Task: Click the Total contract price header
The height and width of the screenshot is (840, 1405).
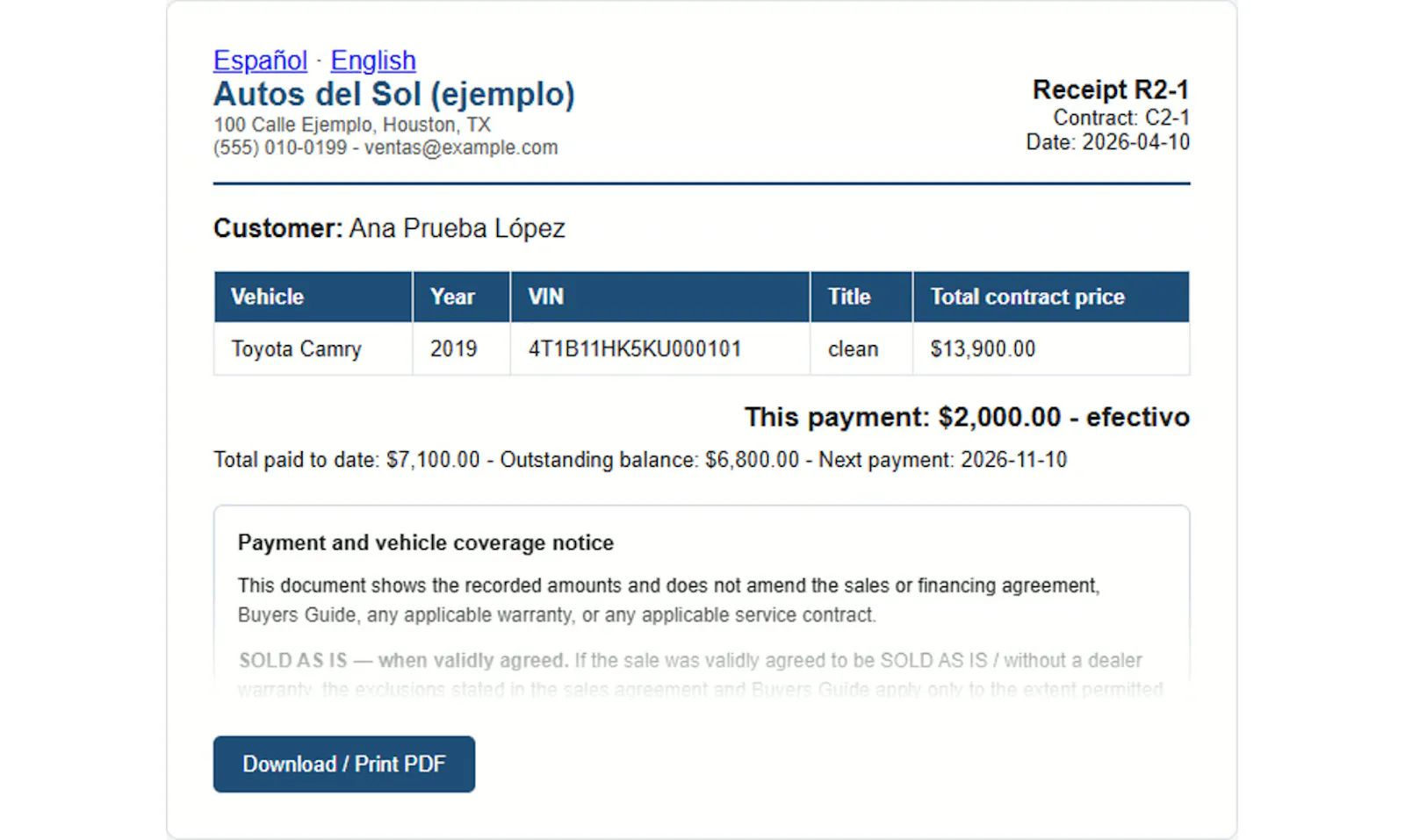Action: click(x=1051, y=297)
